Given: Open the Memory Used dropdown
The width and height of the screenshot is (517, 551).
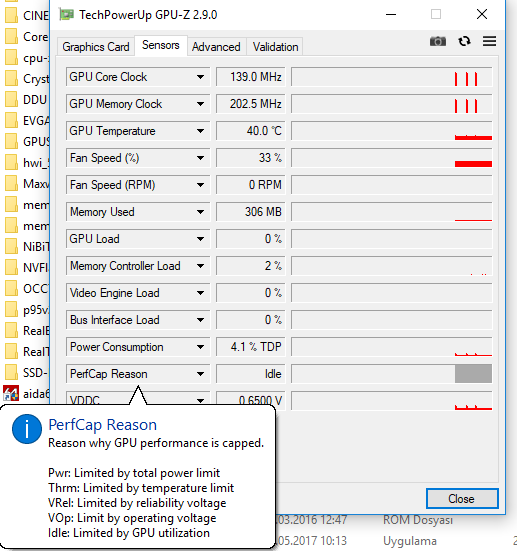Looking at the screenshot, I should pos(200,212).
